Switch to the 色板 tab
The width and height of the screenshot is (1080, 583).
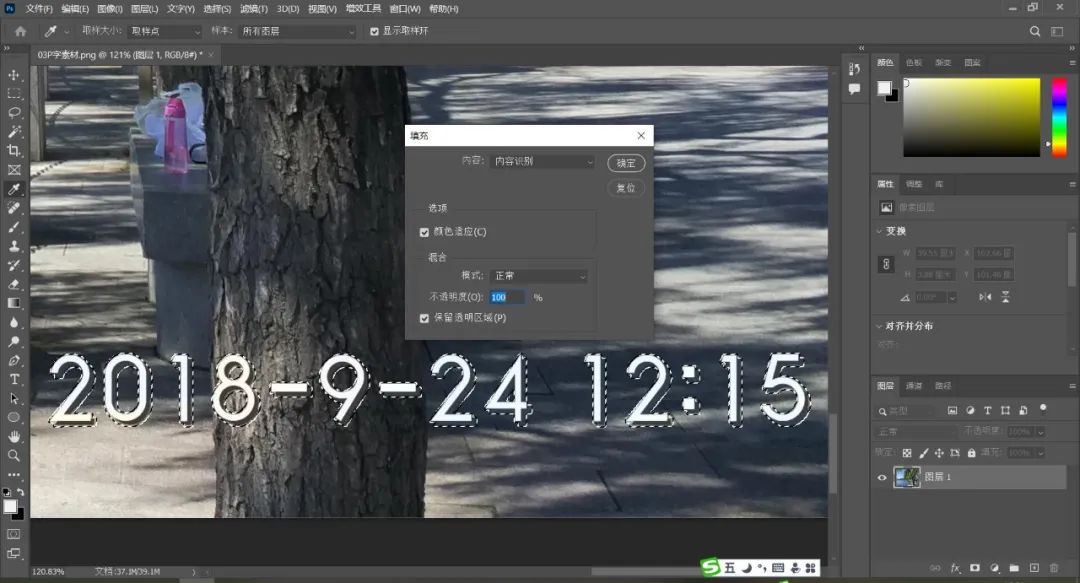click(x=914, y=62)
